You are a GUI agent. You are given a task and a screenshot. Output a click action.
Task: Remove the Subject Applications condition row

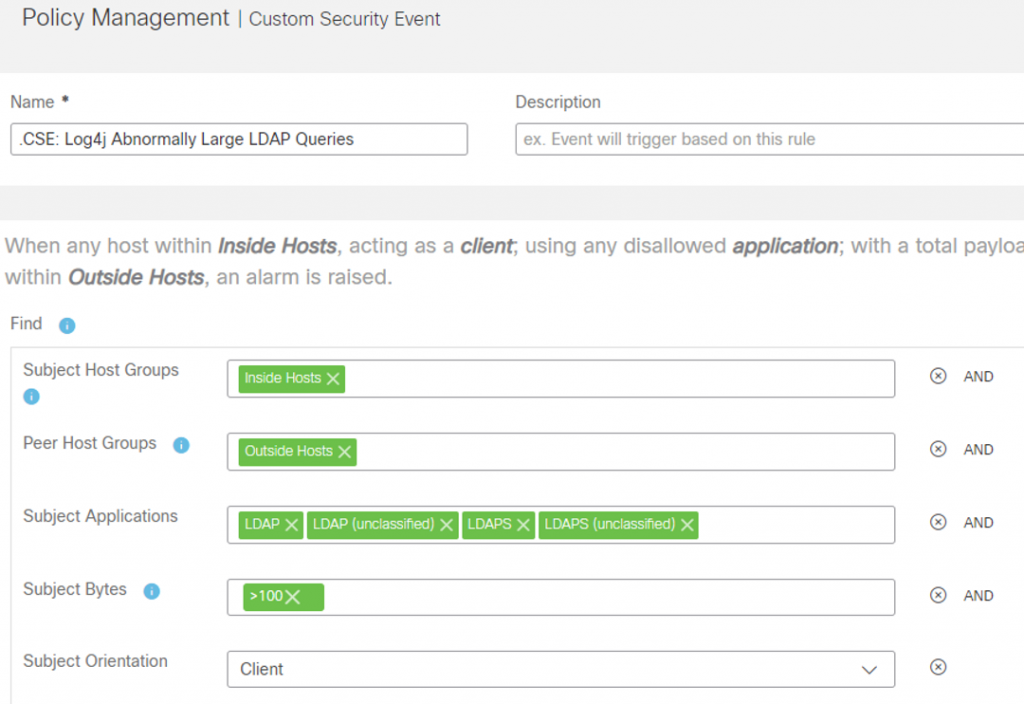point(938,523)
